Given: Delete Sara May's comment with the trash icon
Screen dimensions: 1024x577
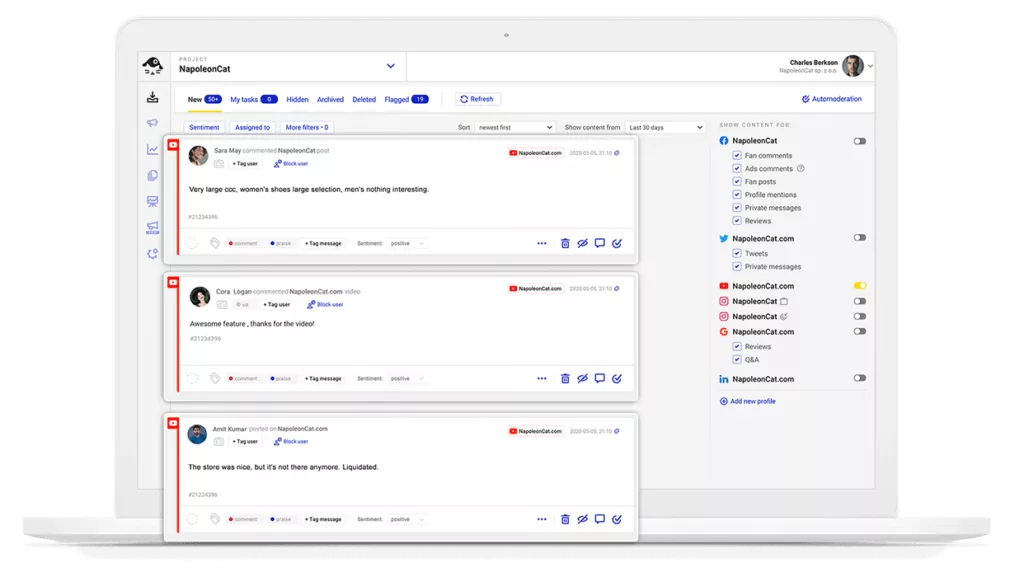Looking at the screenshot, I should point(565,243).
